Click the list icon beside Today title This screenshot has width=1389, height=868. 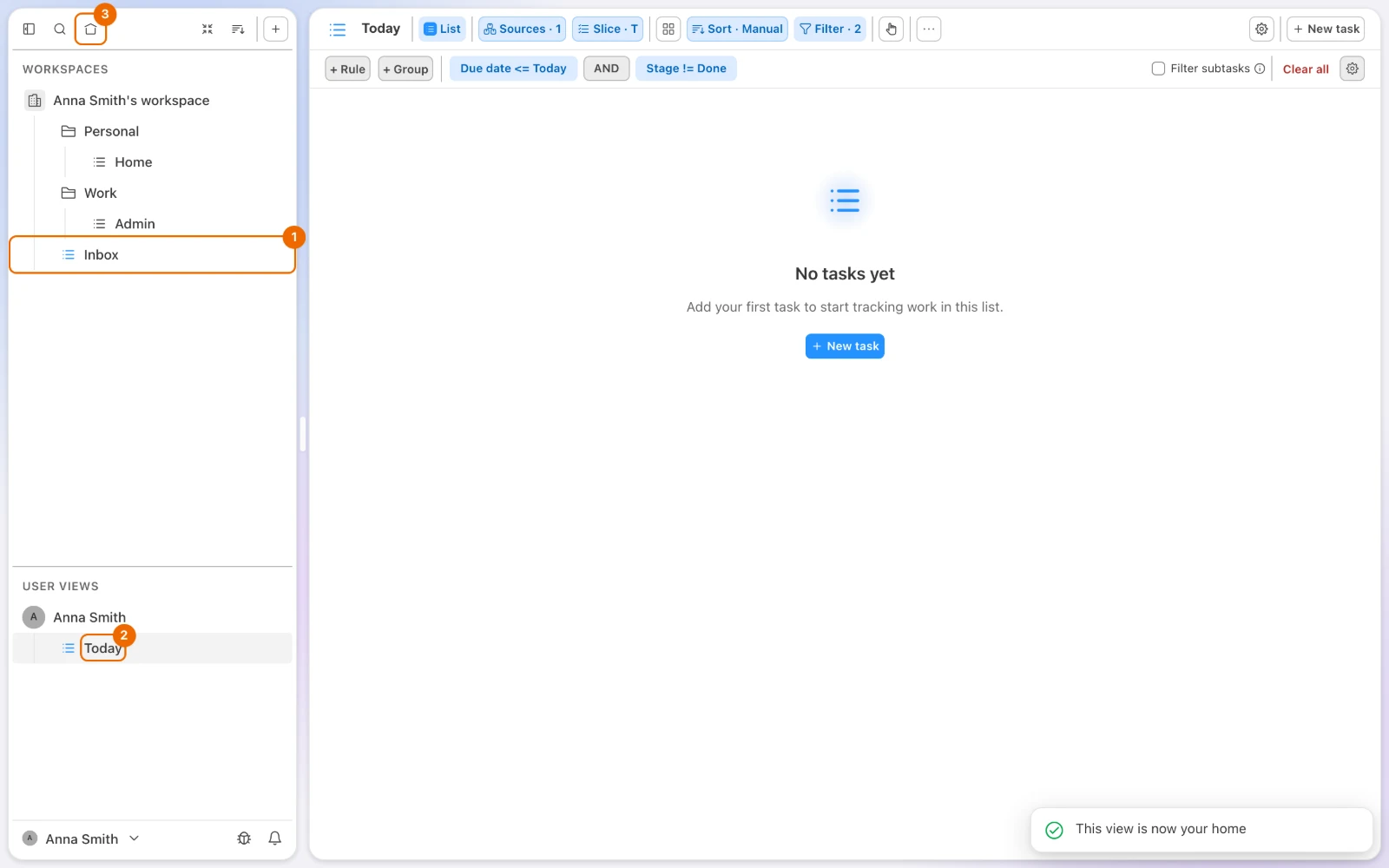(338, 30)
